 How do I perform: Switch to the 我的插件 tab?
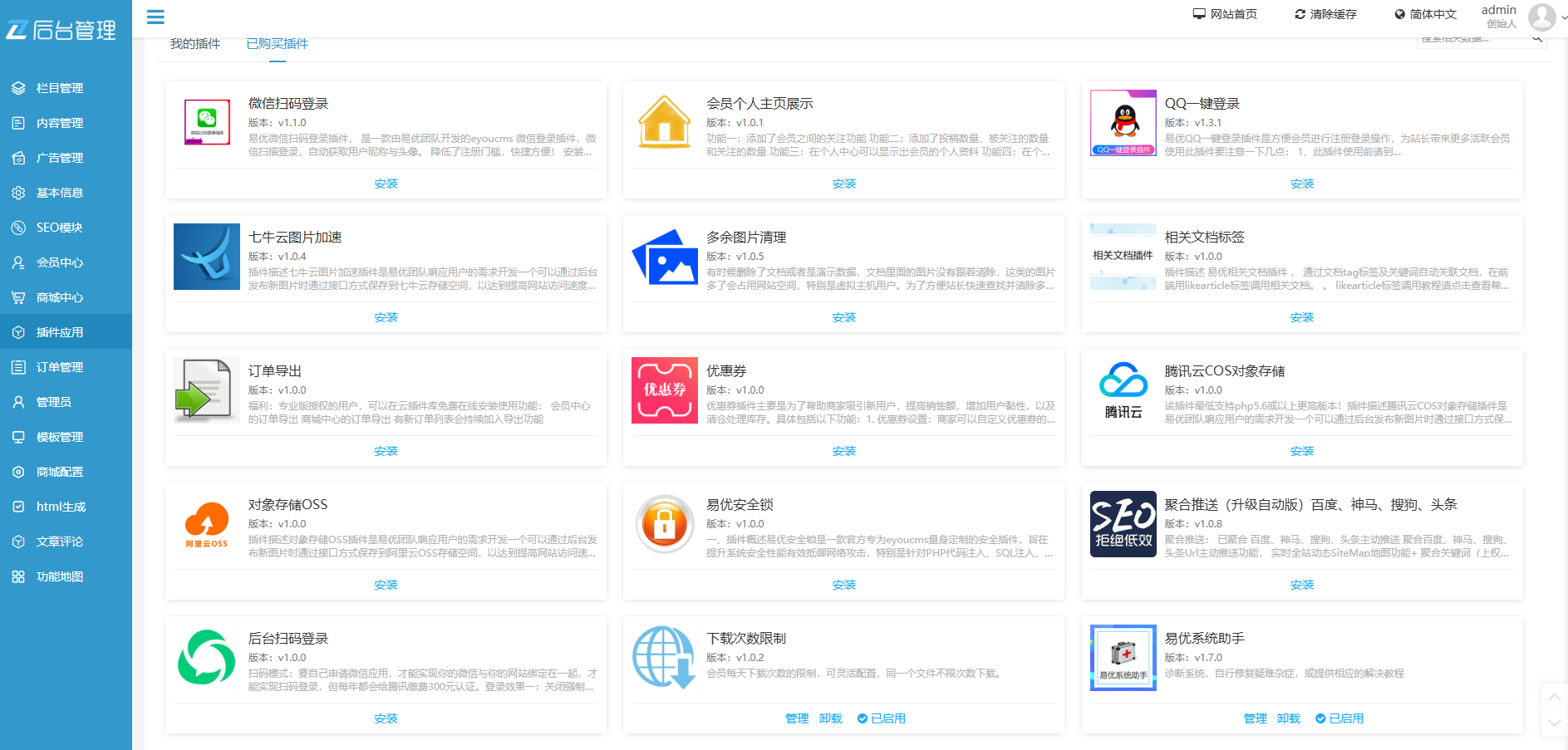[x=195, y=42]
